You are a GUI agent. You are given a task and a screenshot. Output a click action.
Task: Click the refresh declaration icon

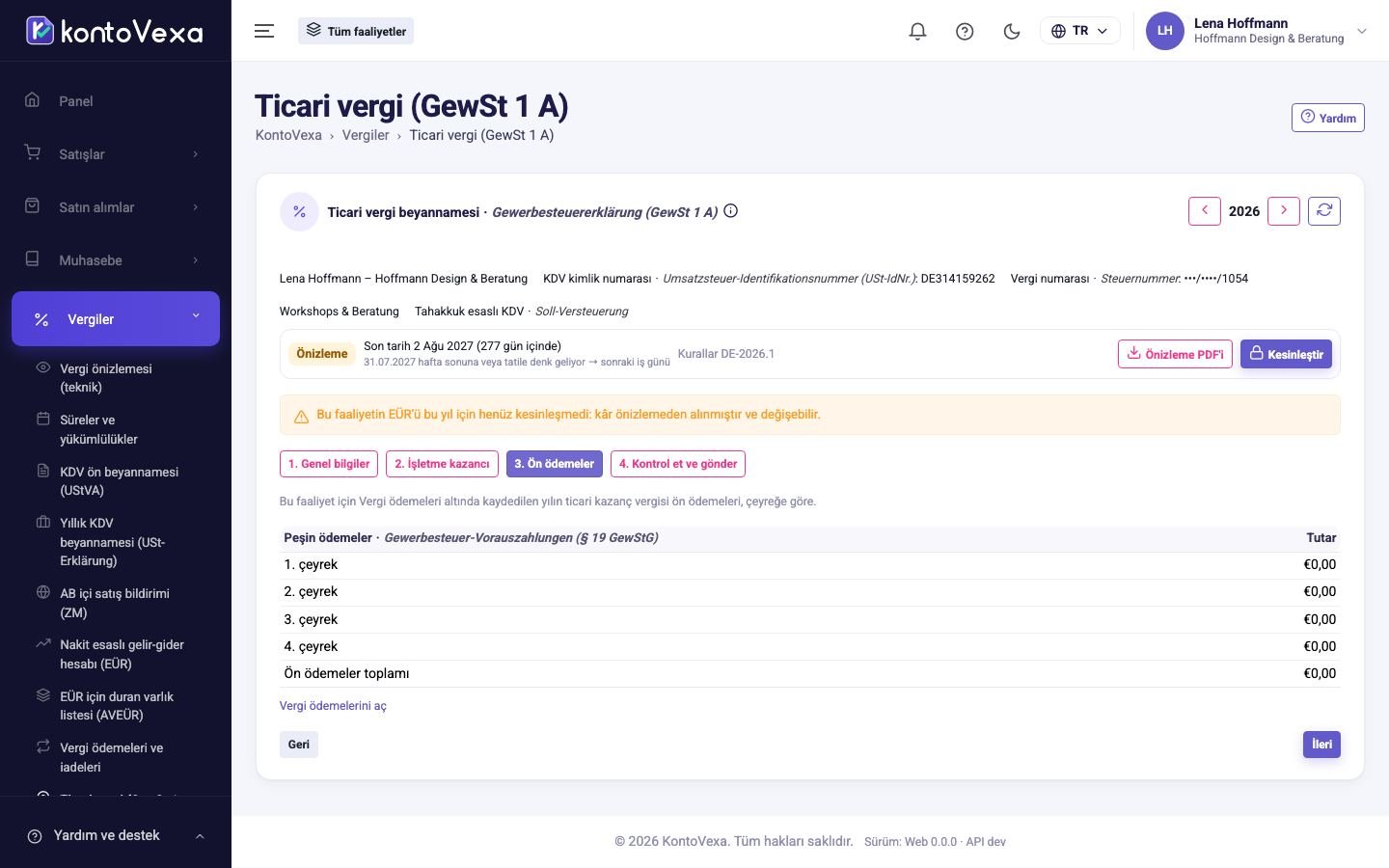click(1323, 211)
